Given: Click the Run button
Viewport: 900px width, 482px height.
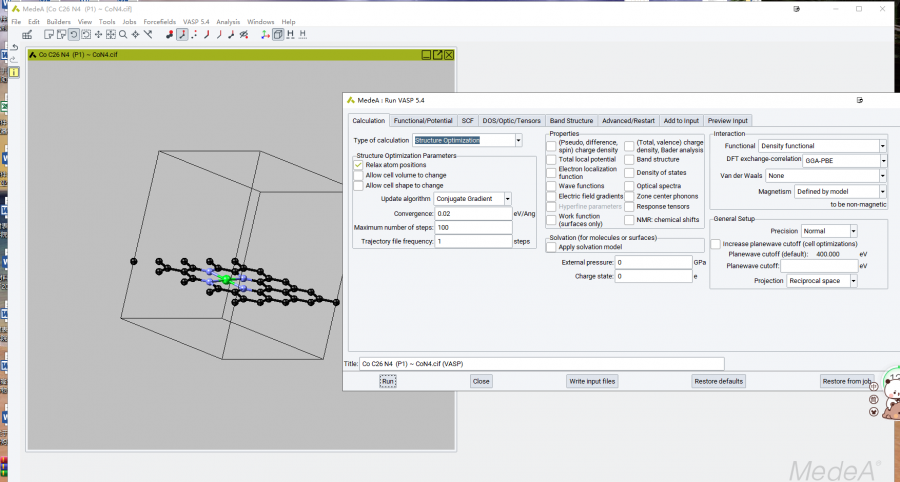Looking at the screenshot, I should click(388, 381).
